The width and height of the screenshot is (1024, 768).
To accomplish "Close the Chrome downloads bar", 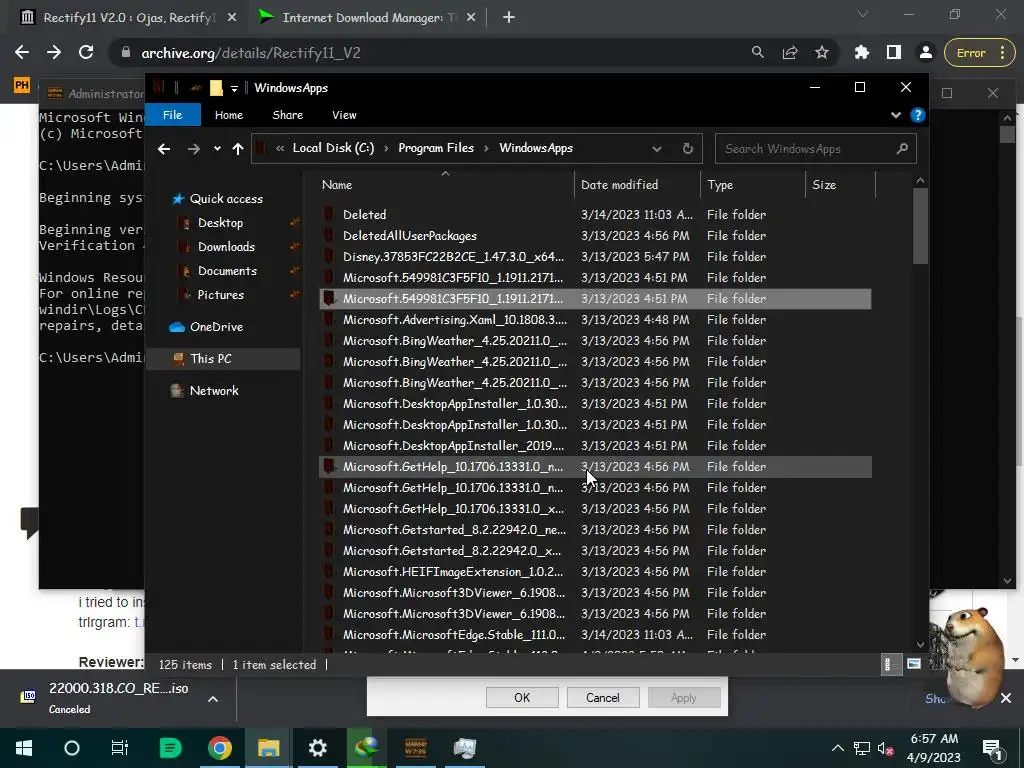I will click(1006, 698).
